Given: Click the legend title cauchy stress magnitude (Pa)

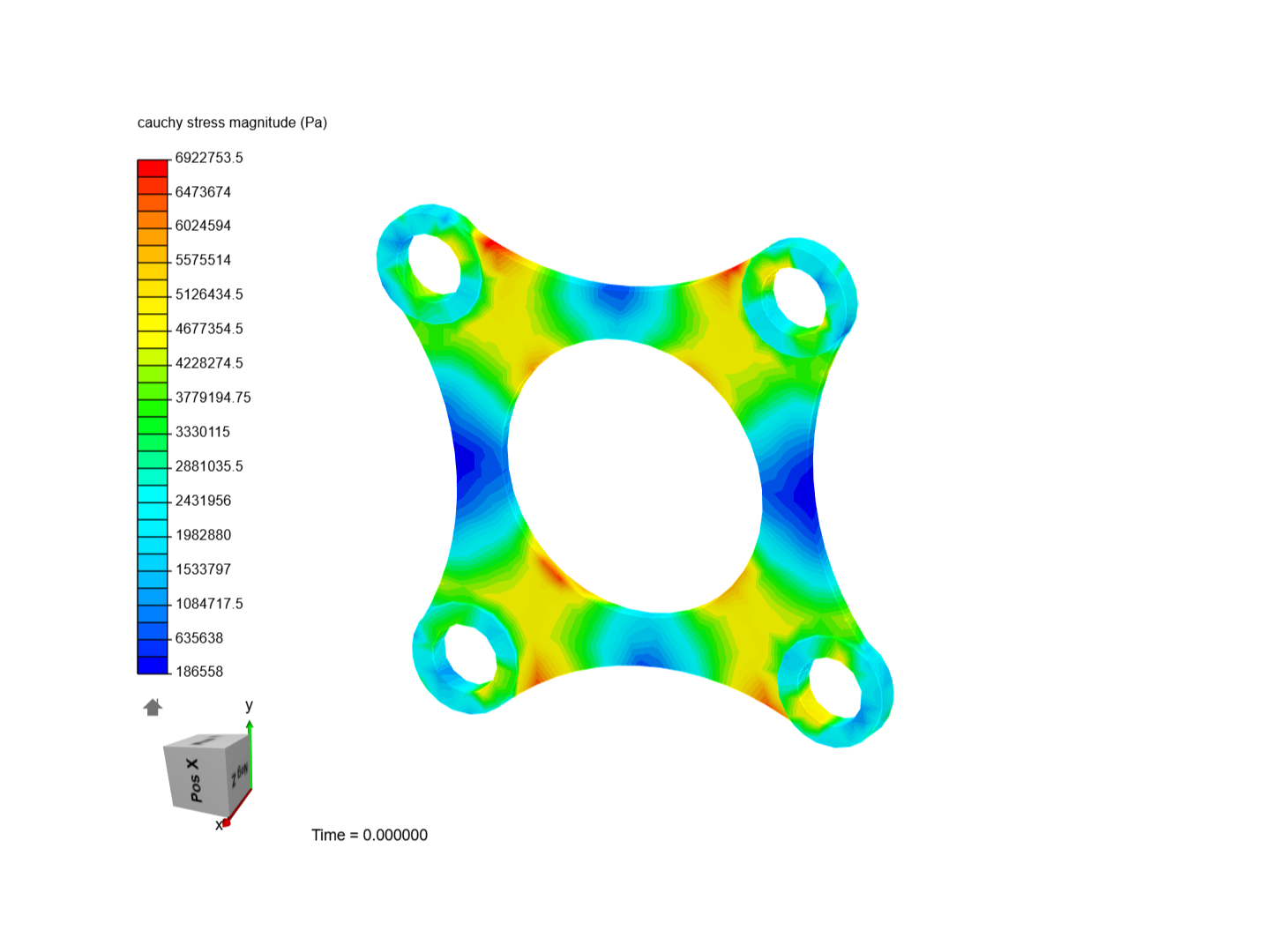Looking at the screenshot, I should [x=232, y=123].
